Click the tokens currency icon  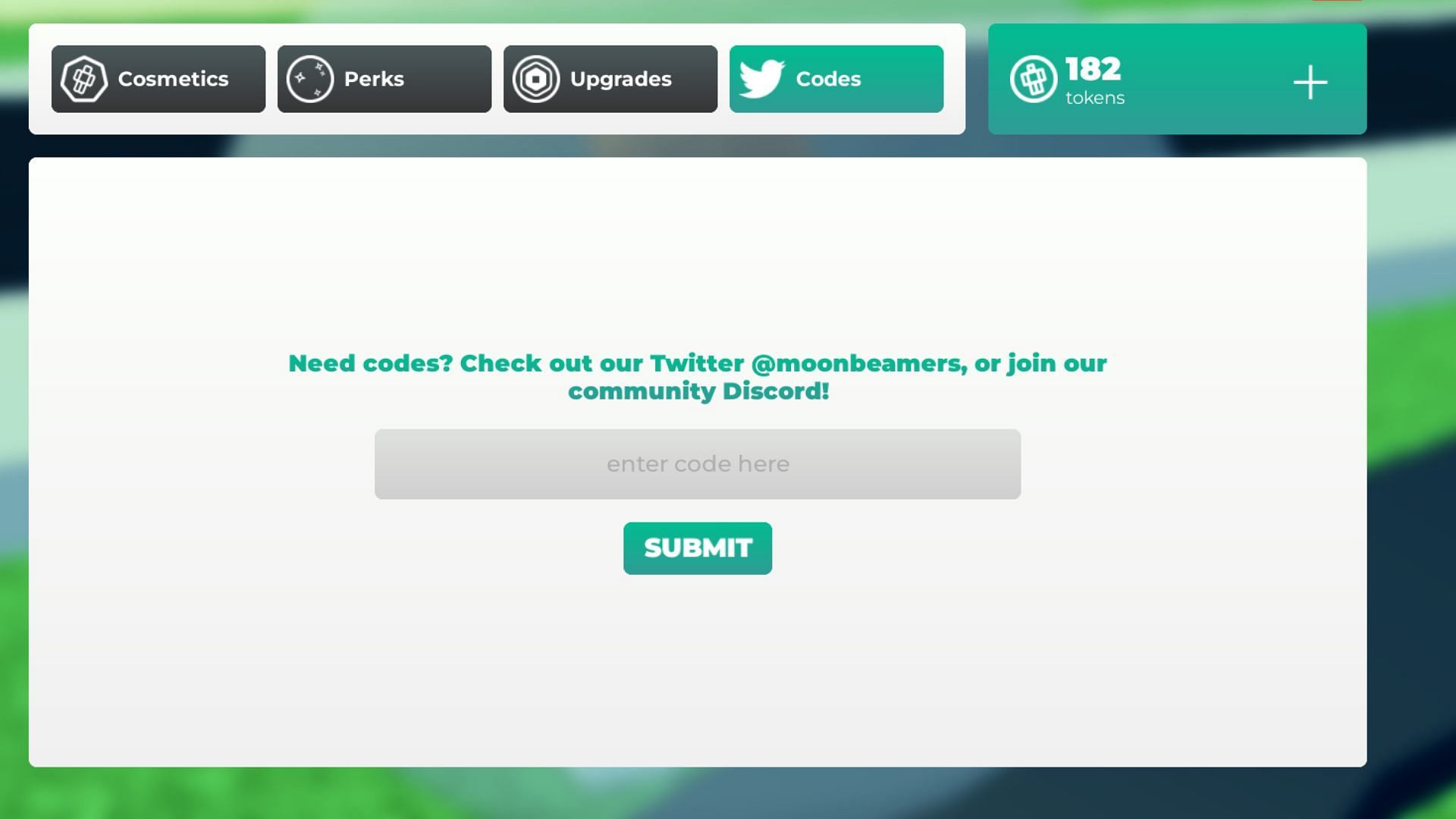click(x=1033, y=79)
